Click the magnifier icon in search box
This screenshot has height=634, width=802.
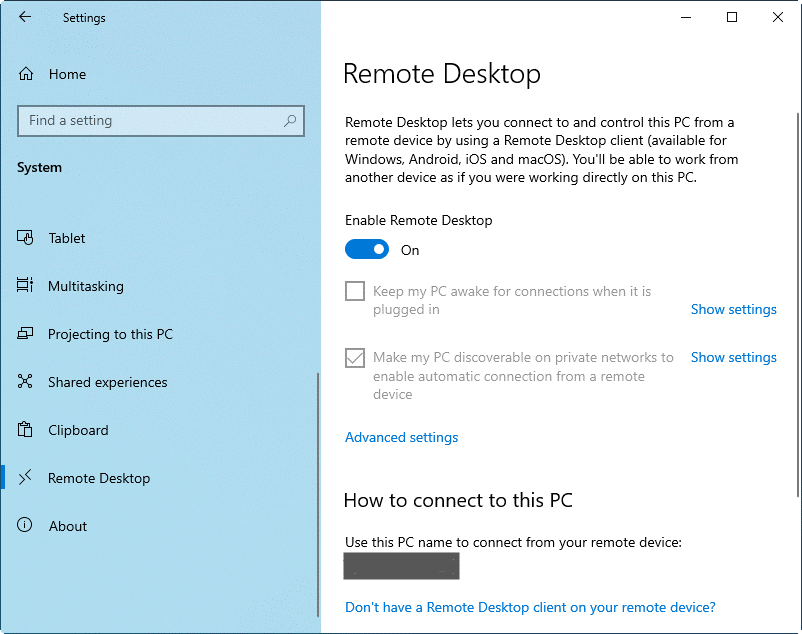tap(290, 121)
